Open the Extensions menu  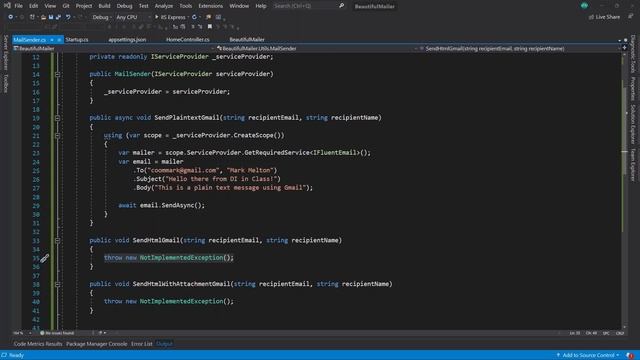click(x=211, y=6)
